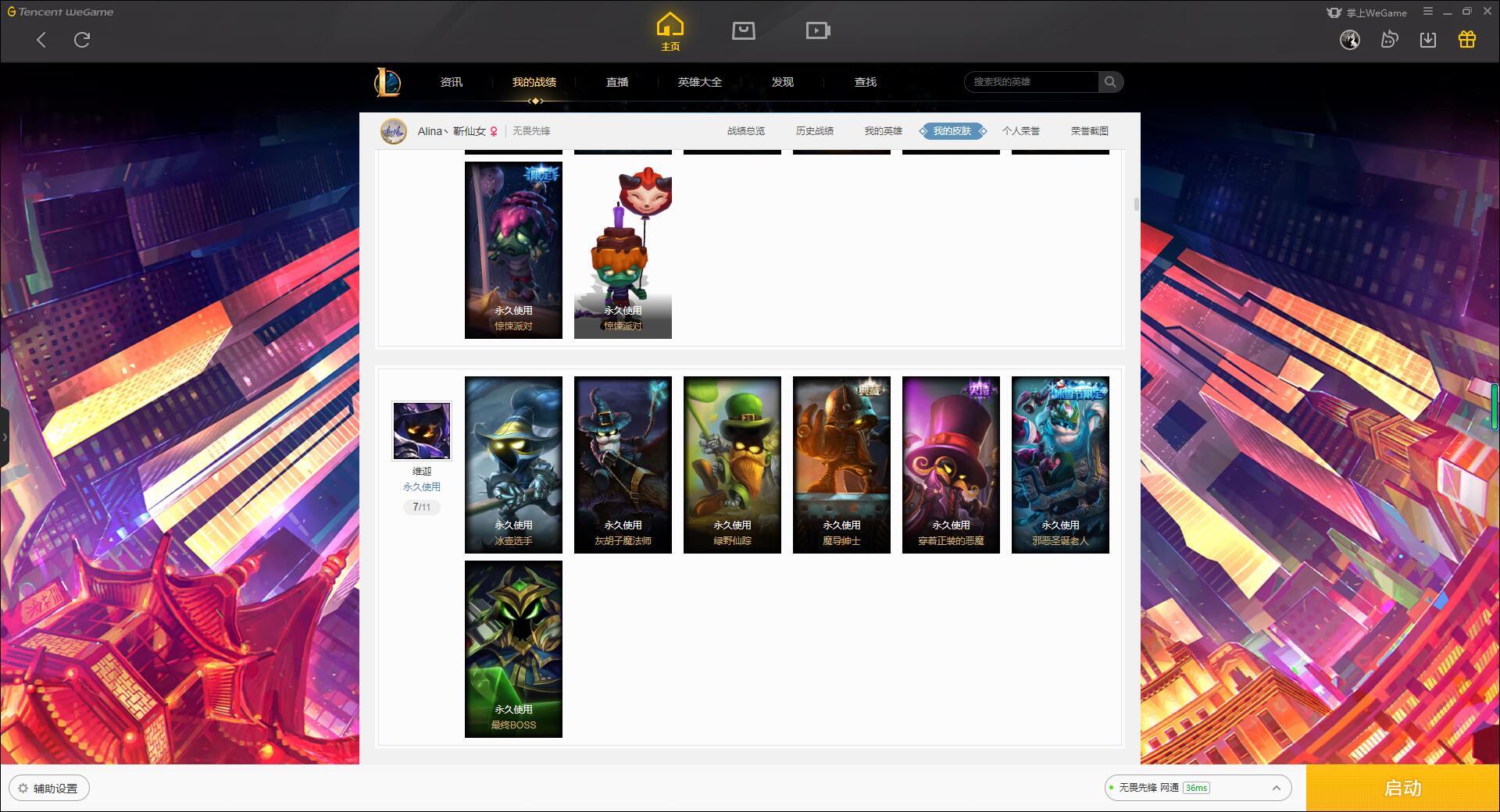
Task: Switch to 战绩总览 sub-tab
Action: click(746, 131)
